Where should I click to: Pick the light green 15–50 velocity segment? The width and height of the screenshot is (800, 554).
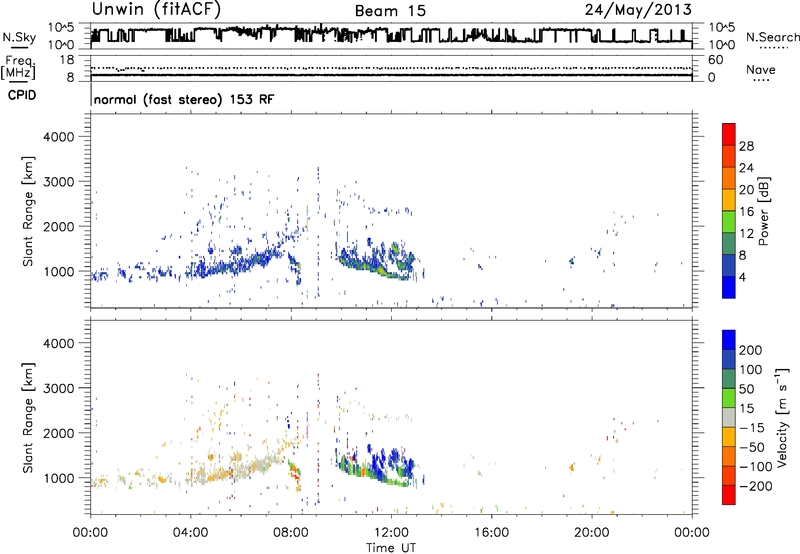(729, 398)
